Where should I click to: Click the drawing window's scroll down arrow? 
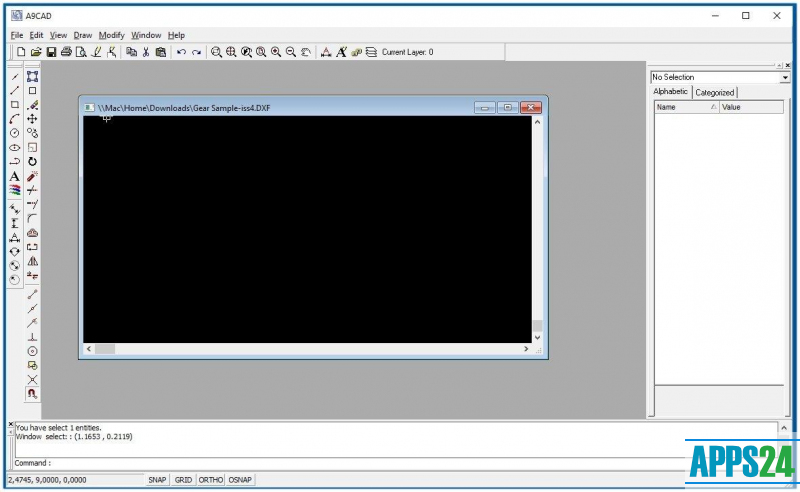coord(537,337)
